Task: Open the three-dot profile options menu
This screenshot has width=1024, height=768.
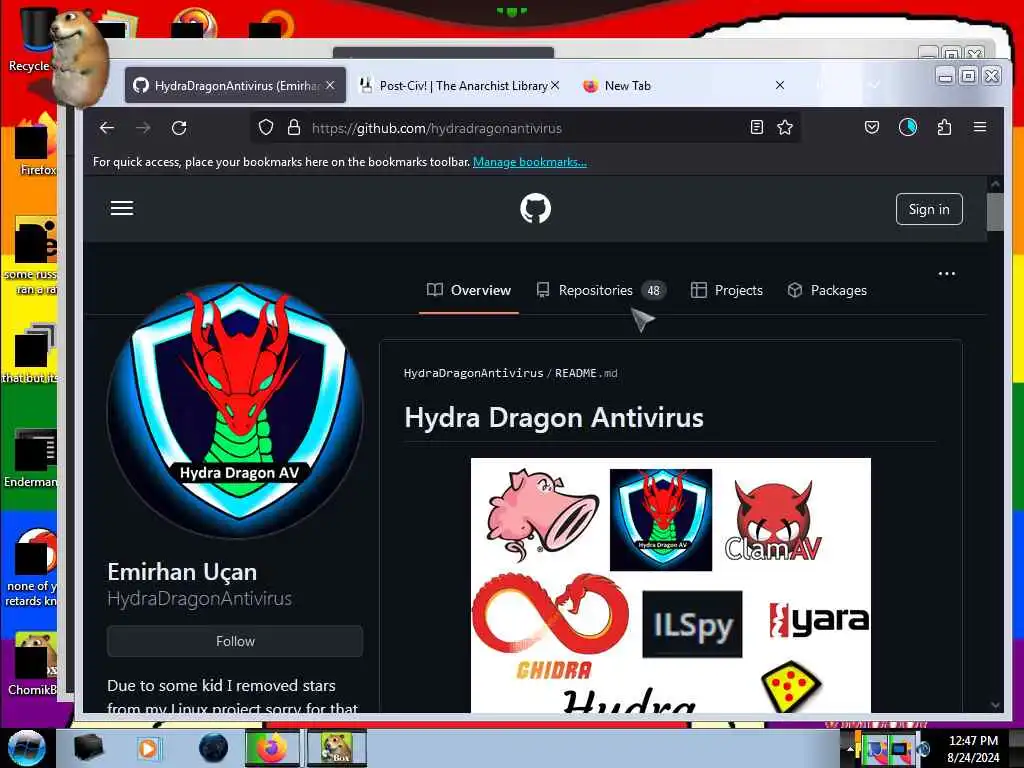Action: [947, 274]
